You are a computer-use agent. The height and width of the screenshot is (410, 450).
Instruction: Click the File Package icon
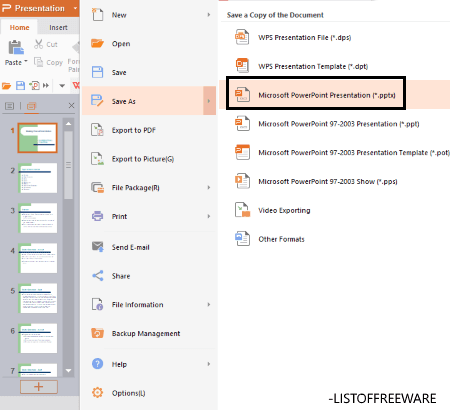pyautogui.click(x=98, y=187)
